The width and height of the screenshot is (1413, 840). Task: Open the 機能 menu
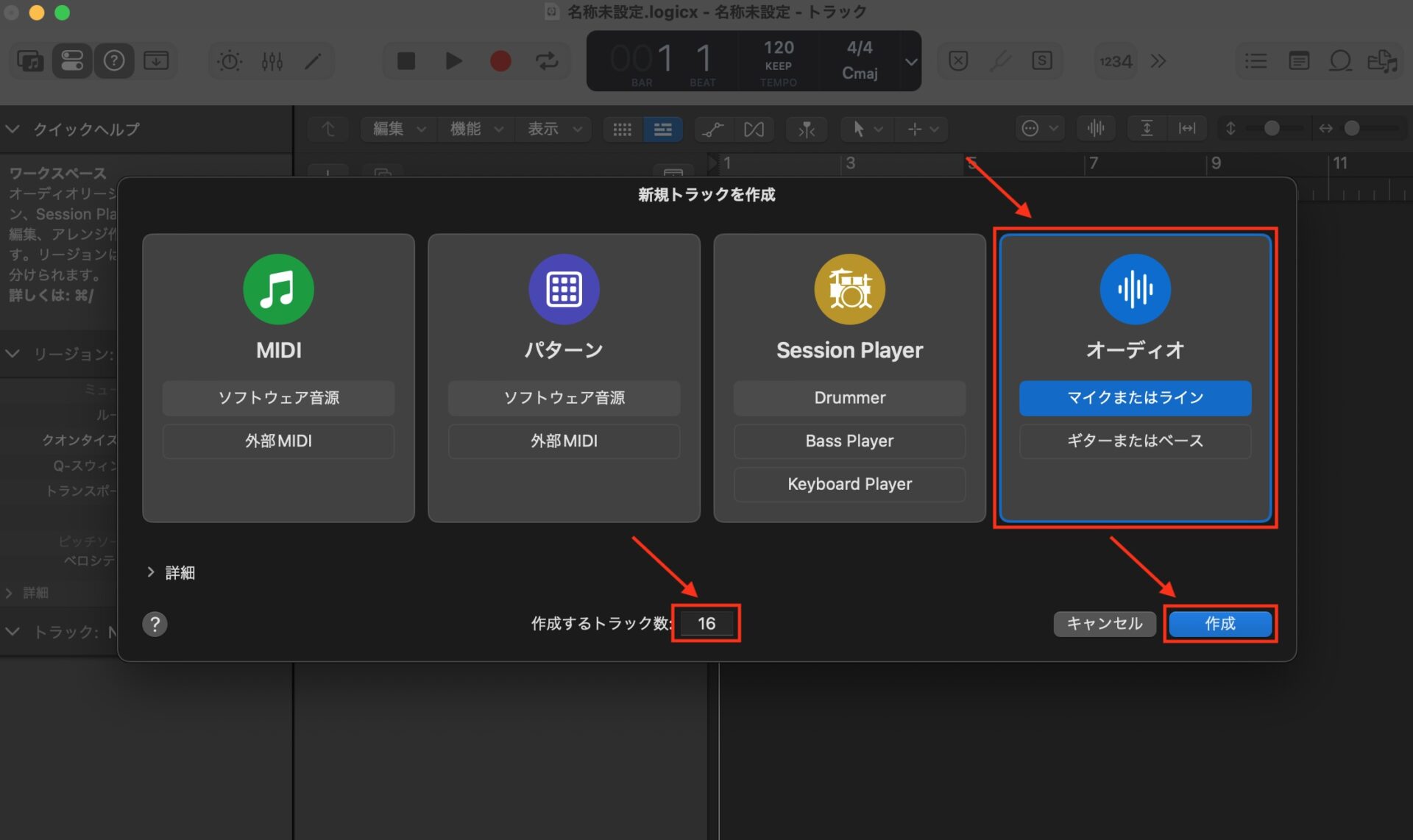tap(476, 129)
